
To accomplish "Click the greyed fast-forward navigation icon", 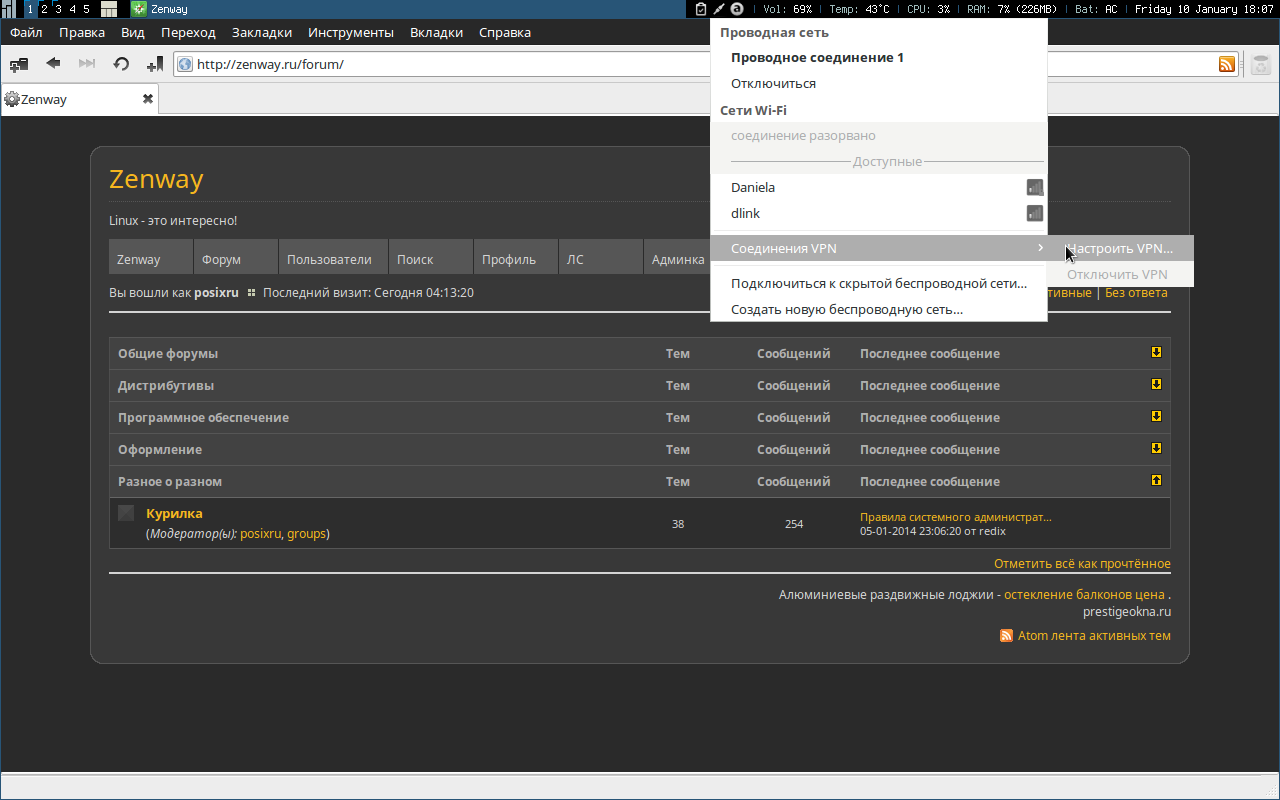I will pyautogui.click(x=87, y=63).
